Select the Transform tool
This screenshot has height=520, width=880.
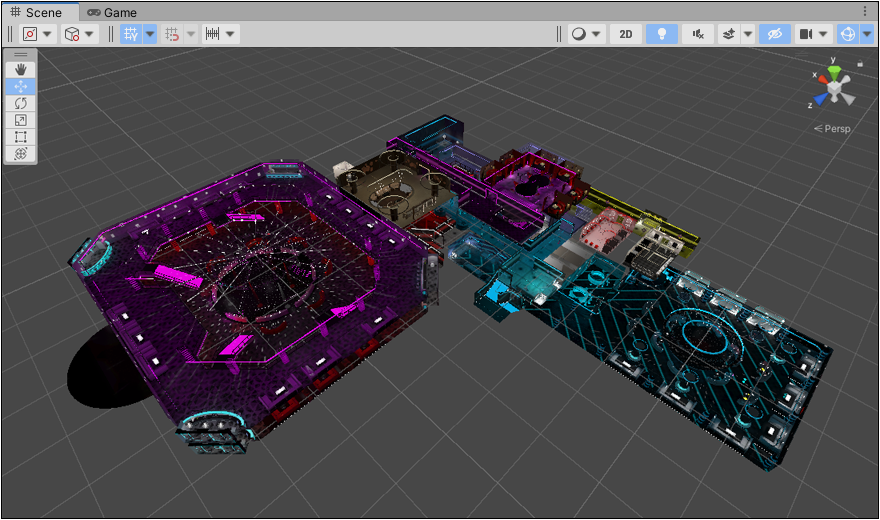pyautogui.click(x=21, y=153)
